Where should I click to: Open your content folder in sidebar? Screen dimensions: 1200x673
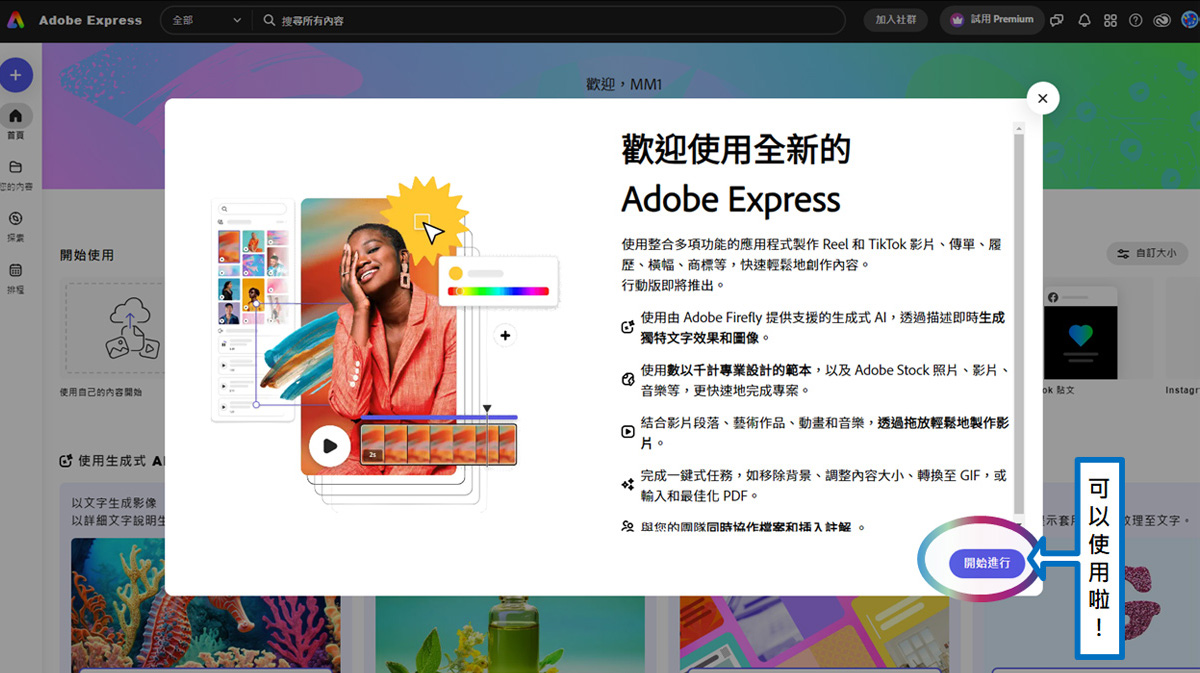pos(16,174)
